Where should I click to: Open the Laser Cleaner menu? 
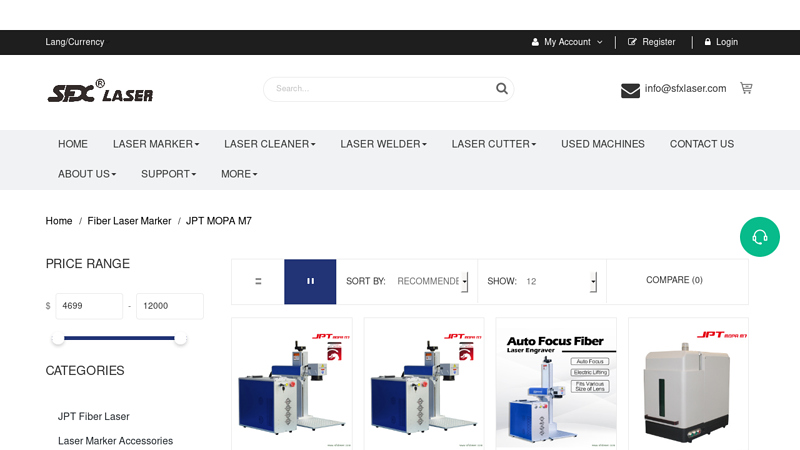pos(270,144)
